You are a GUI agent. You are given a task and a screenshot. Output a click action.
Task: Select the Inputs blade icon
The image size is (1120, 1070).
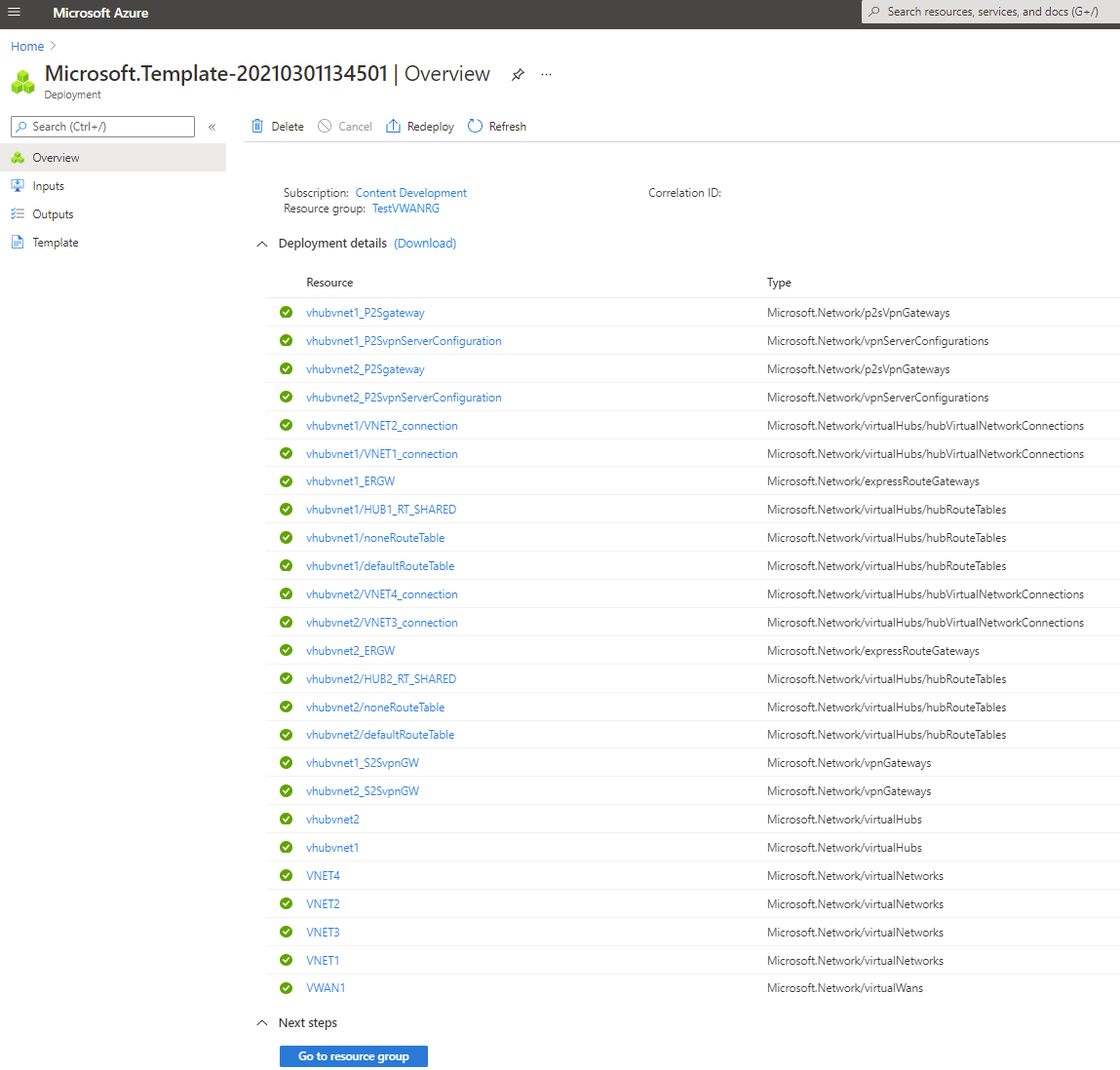19,185
